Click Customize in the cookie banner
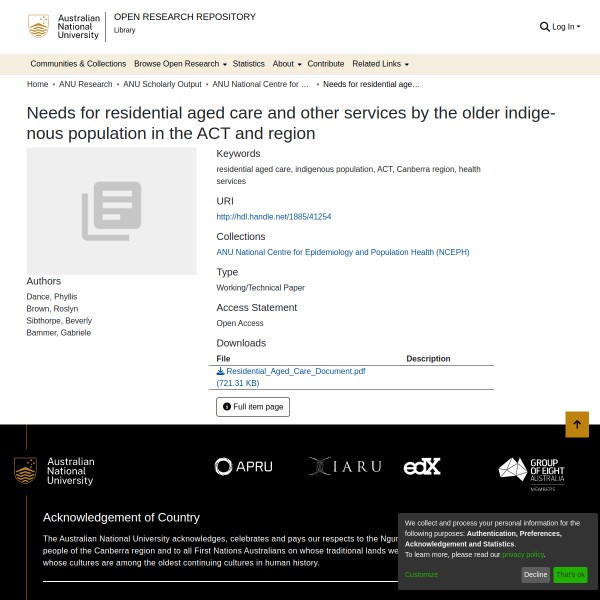The height and width of the screenshot is (600, 600). [421, 575]
